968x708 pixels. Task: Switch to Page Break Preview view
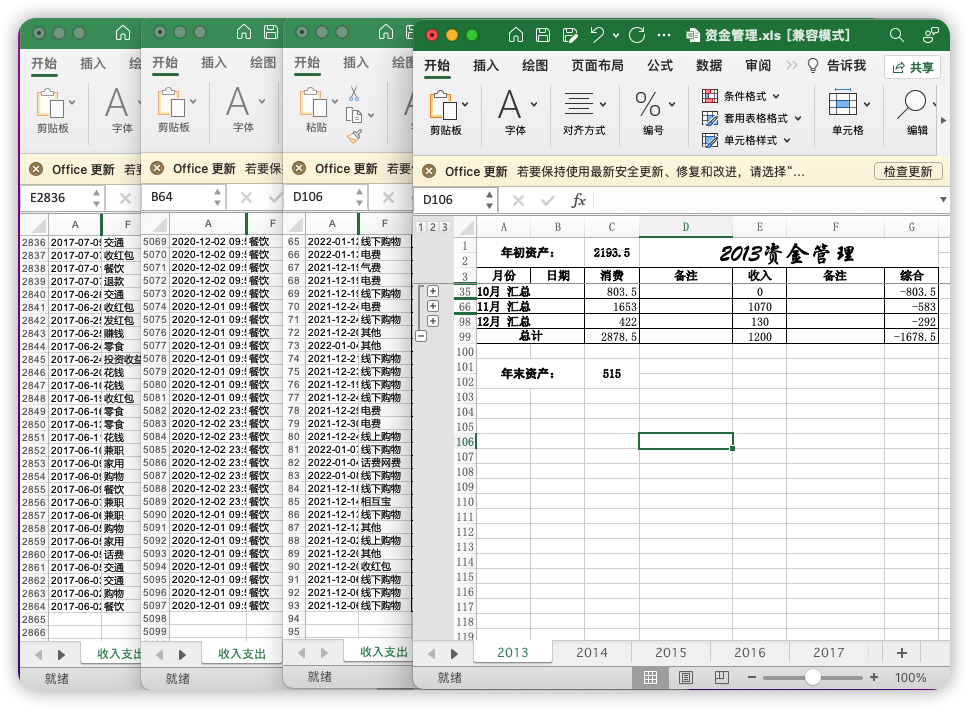point(721,677)
